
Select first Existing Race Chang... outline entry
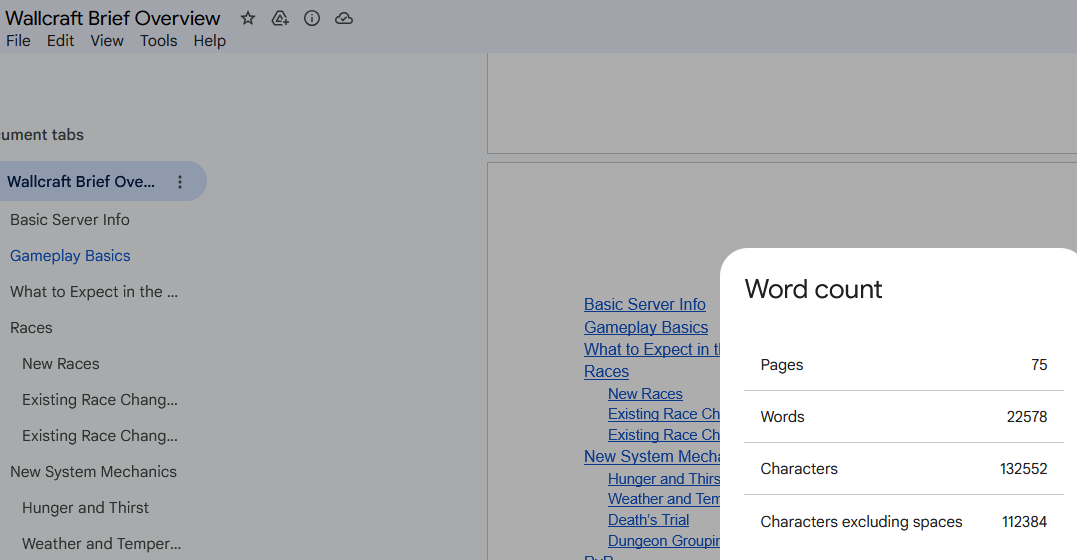click(x=100, y=400)
